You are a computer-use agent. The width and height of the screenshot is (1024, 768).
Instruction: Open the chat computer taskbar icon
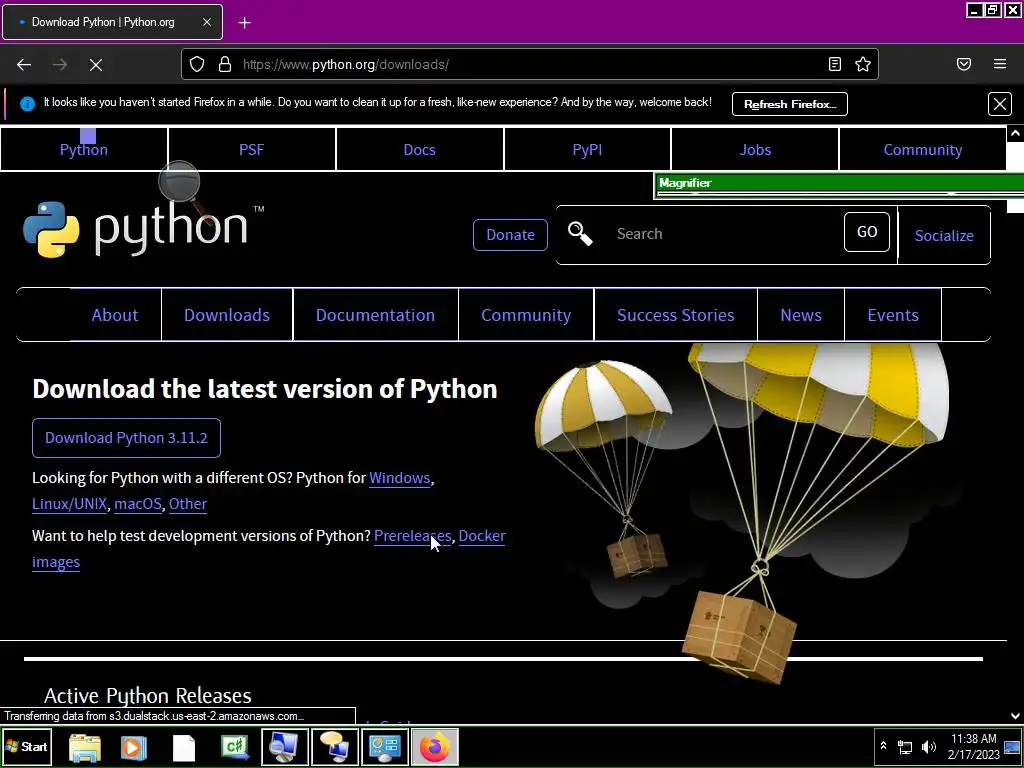click(335, 747)
